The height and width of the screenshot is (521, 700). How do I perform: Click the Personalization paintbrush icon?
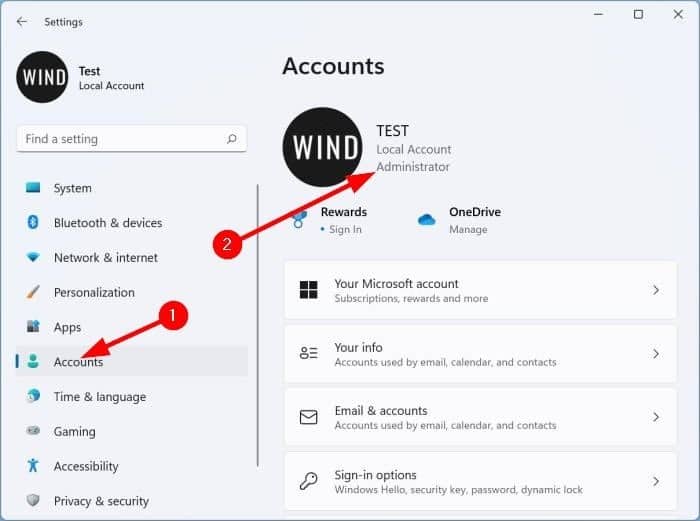click(33, 292)
